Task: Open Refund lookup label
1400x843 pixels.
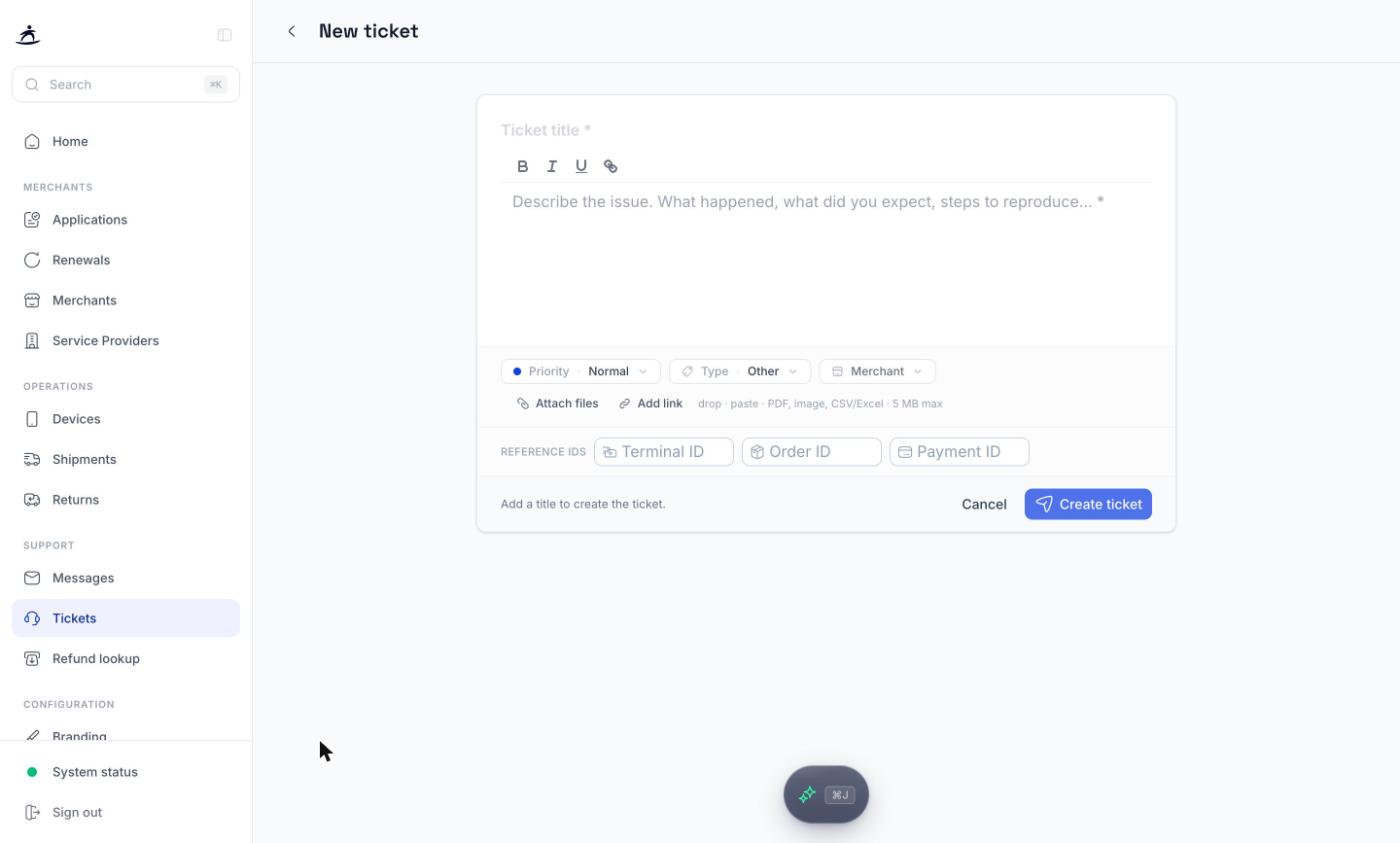Action: 96,659
